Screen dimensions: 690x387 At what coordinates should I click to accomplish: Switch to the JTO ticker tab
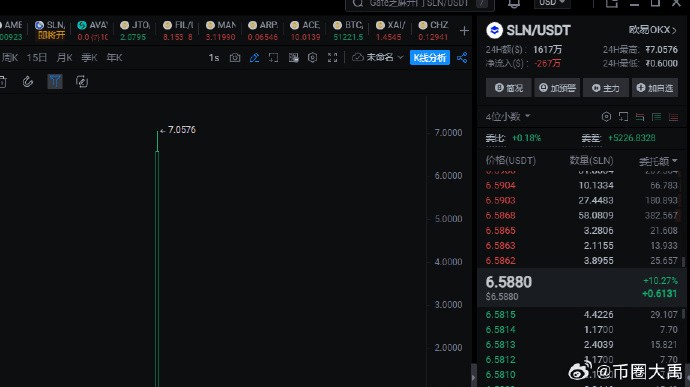coord(135,30)
